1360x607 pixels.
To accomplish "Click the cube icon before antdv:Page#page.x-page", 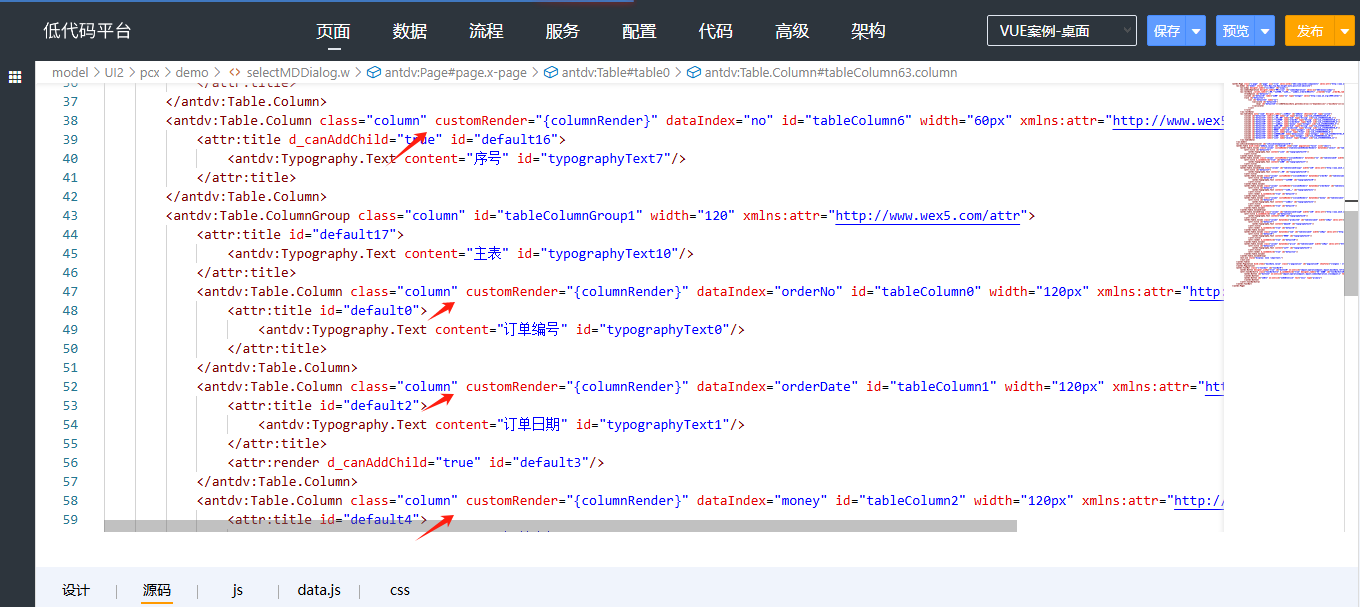I will point(373,72).
